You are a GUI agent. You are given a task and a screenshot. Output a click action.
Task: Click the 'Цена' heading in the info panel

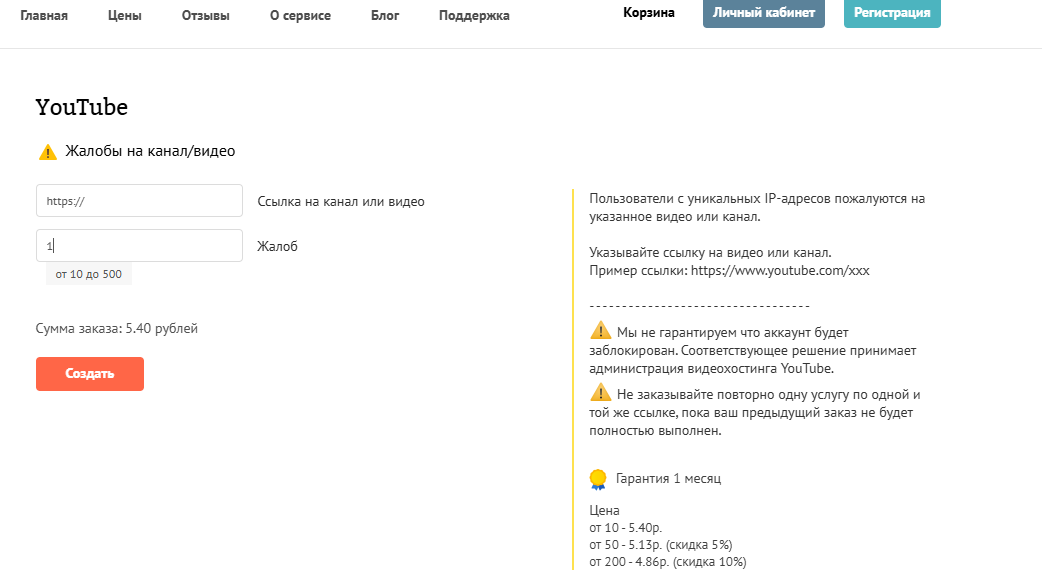(604, 510)
